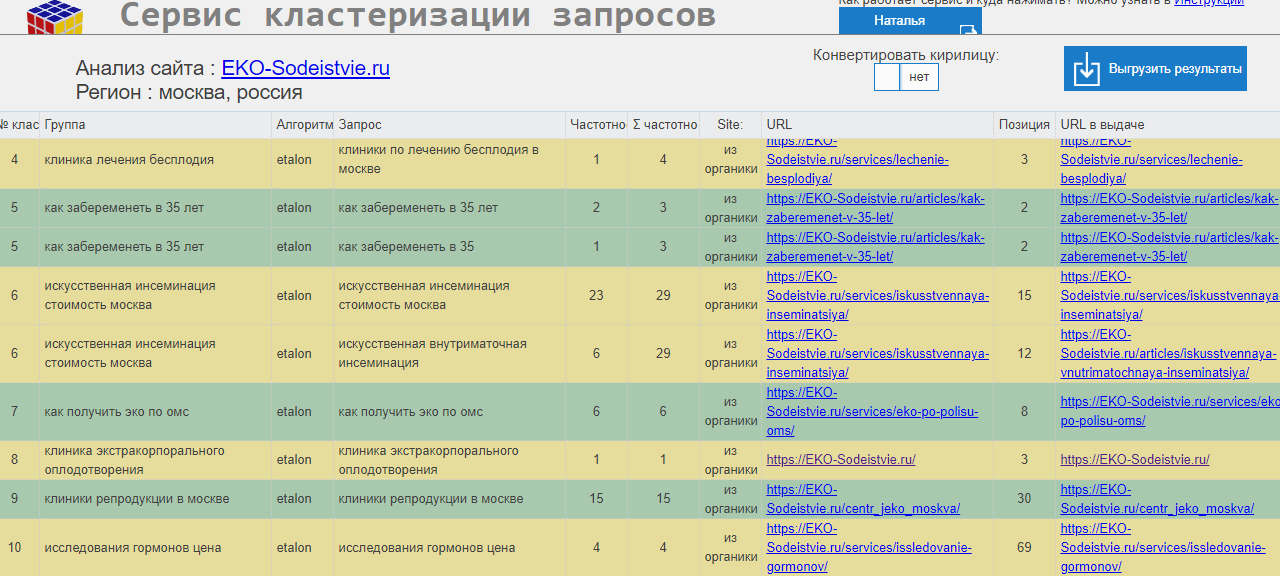
Task: Click Сервис кластеризации запросов page title
Action: tap(418, 15)
